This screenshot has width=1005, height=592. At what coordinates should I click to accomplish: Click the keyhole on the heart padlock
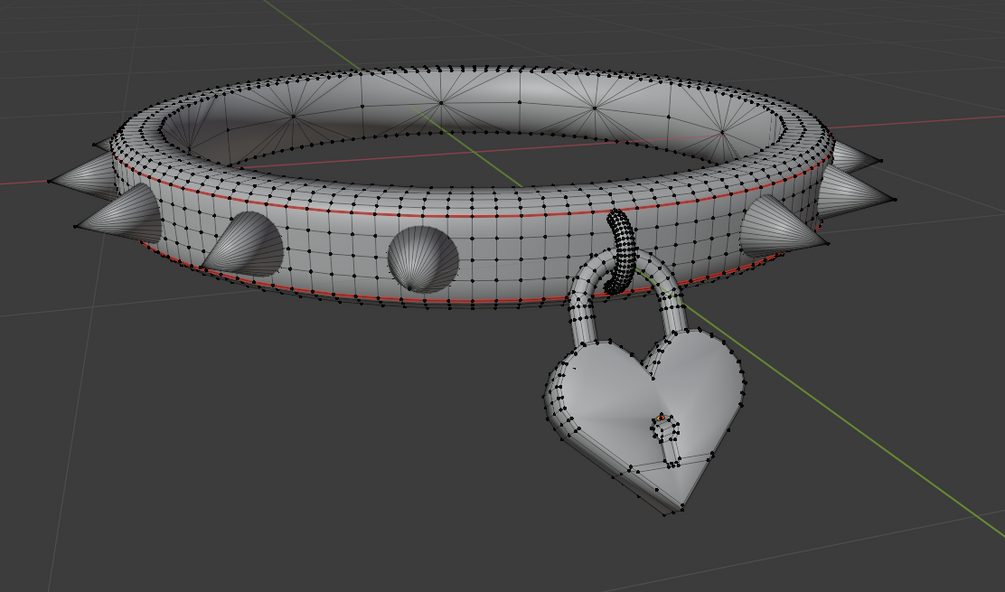[667, 441]
